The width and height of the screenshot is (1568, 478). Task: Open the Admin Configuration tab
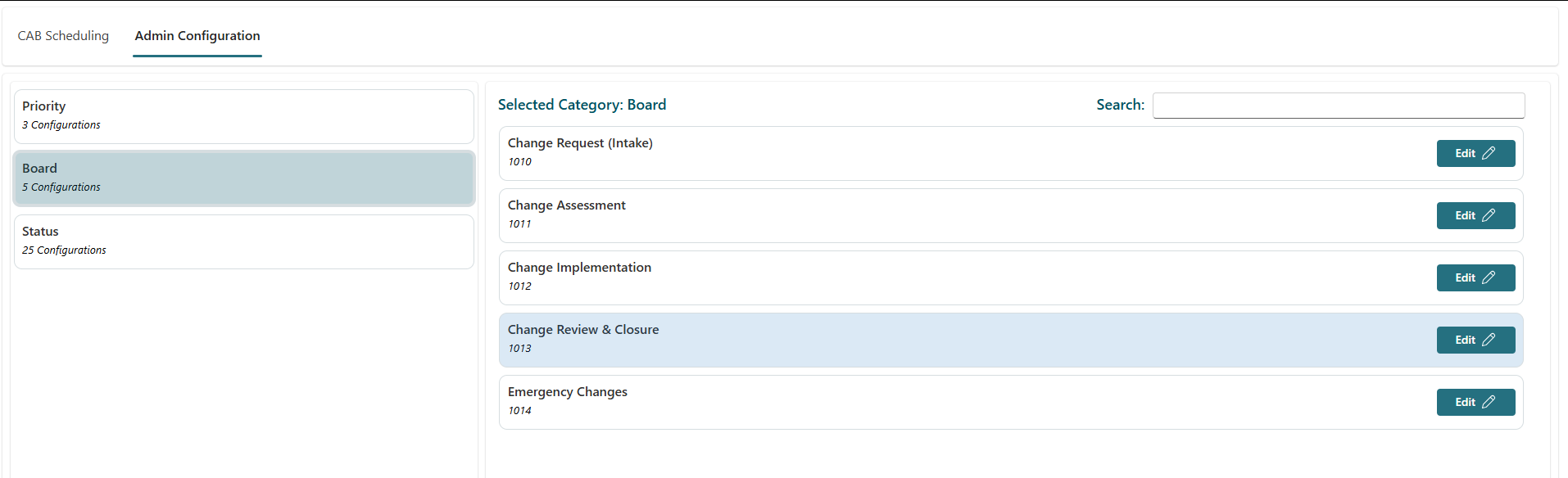(197, 36)
